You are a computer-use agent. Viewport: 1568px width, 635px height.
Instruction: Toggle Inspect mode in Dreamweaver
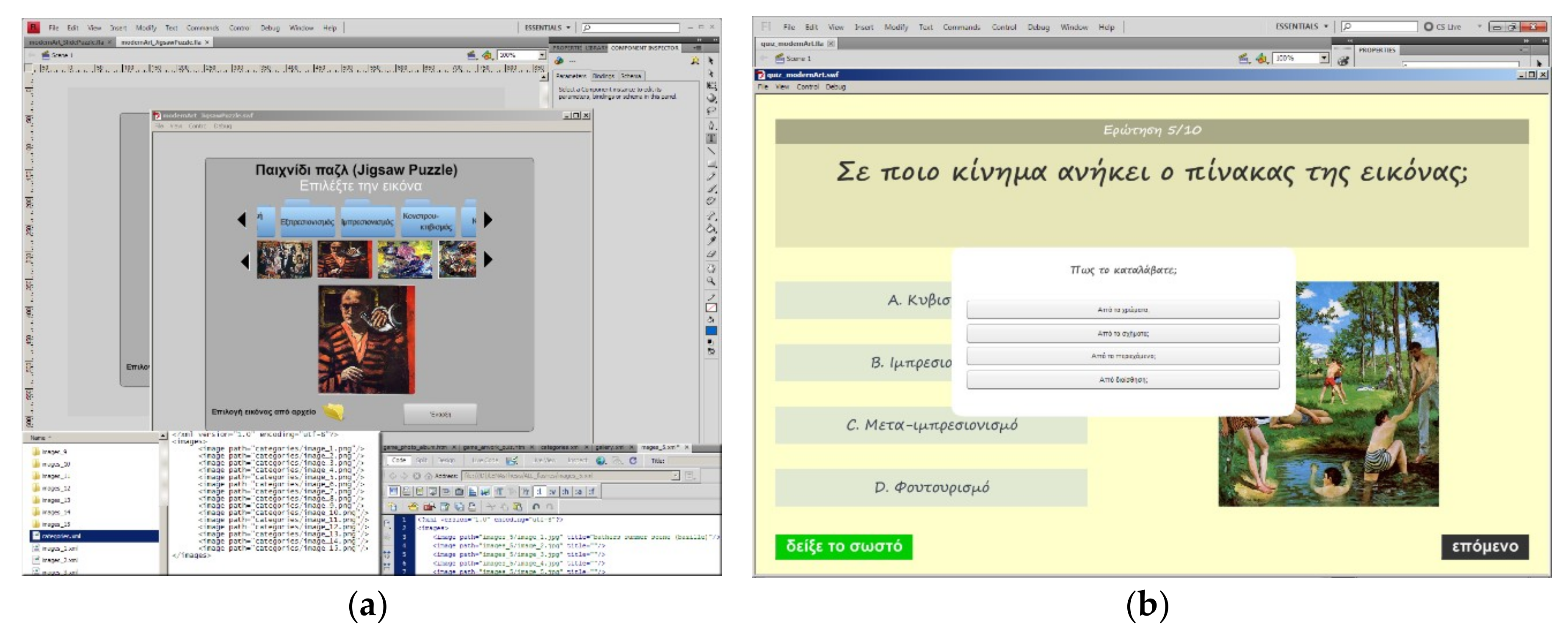577,461
